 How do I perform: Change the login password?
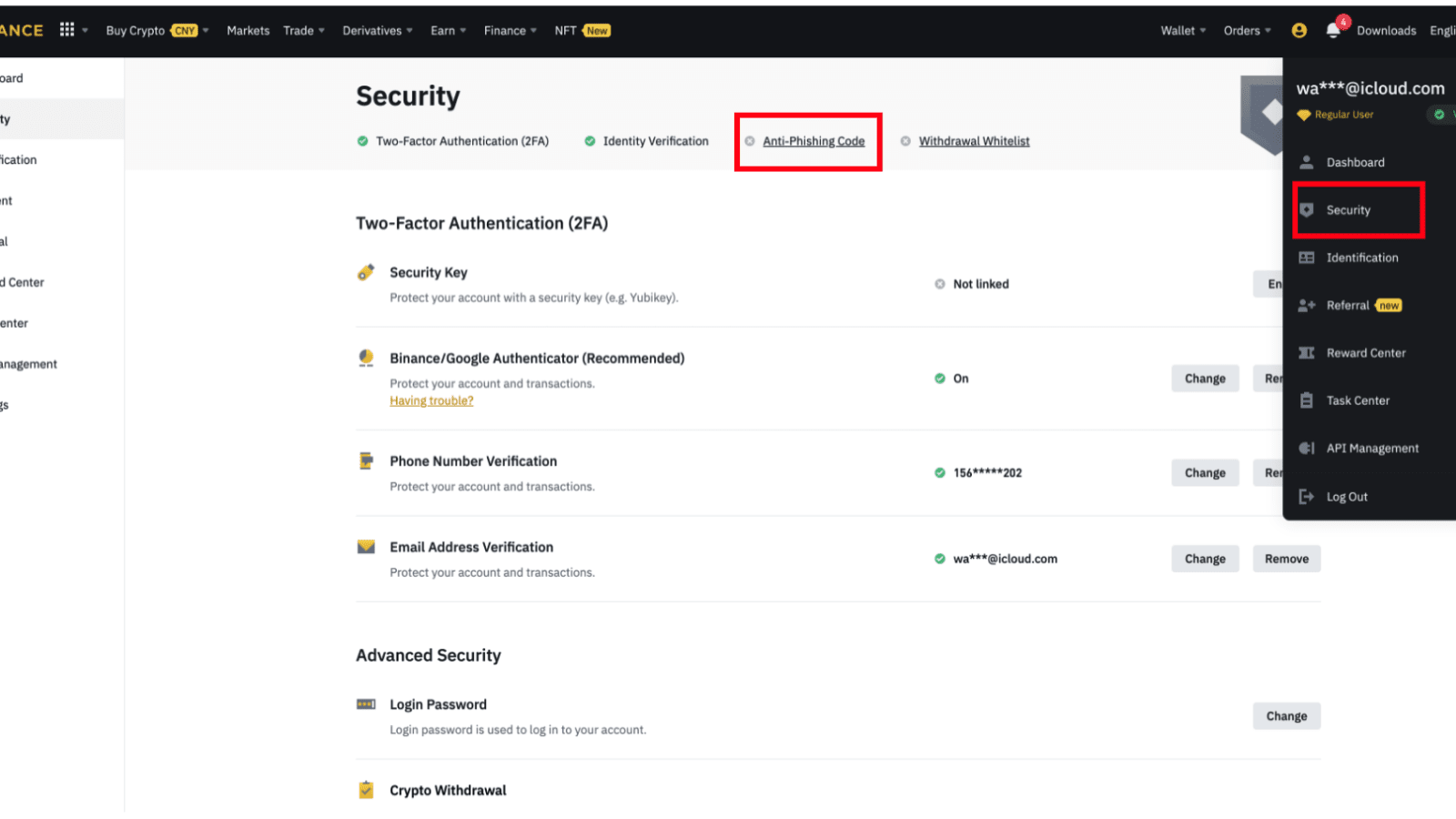pyautogui.click(x=1286, y=715)
